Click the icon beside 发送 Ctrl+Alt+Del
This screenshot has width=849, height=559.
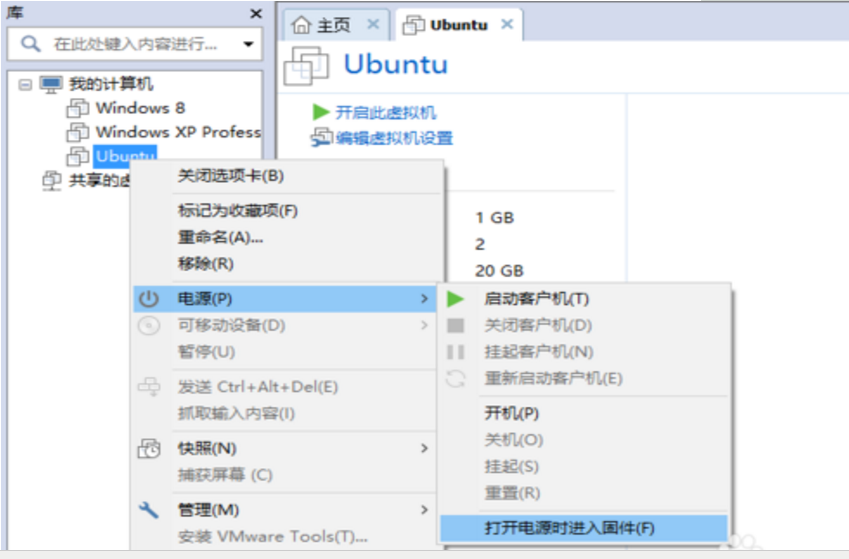(x=149, y=387)
